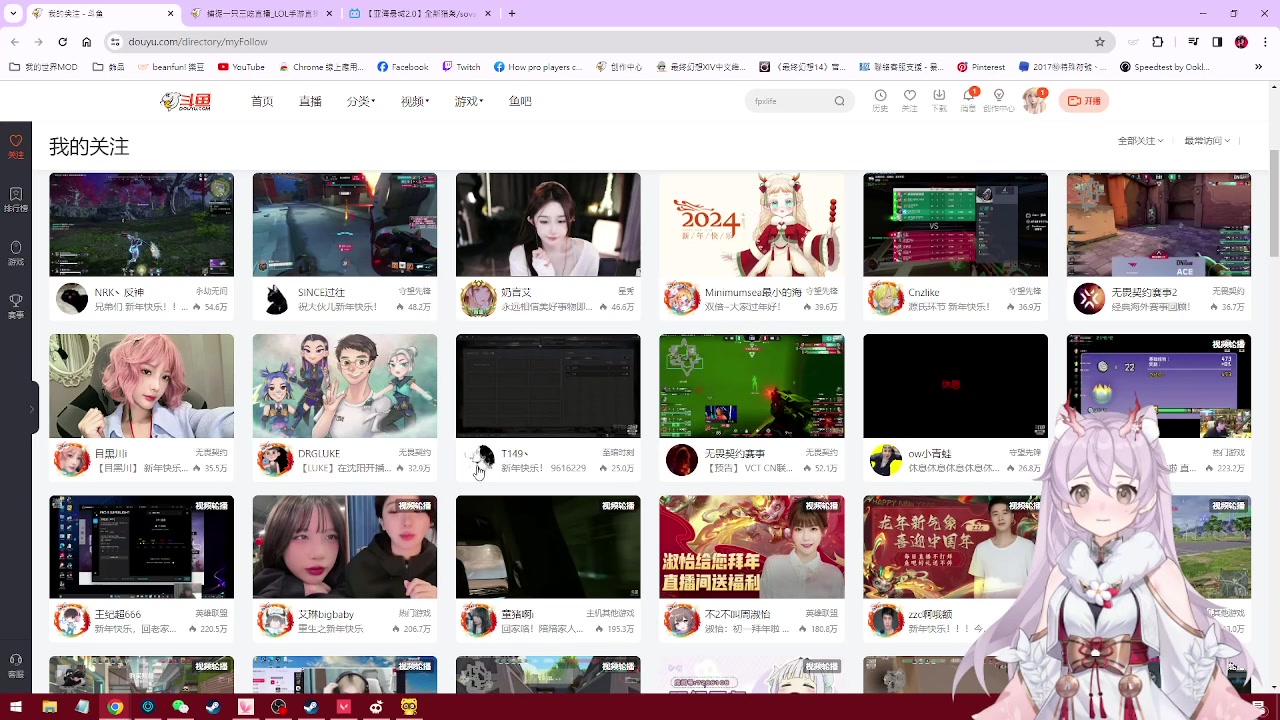
Task: Click the page vertical scrollbar thumb
Action: pyautogui.click(x=1274, y=203)
